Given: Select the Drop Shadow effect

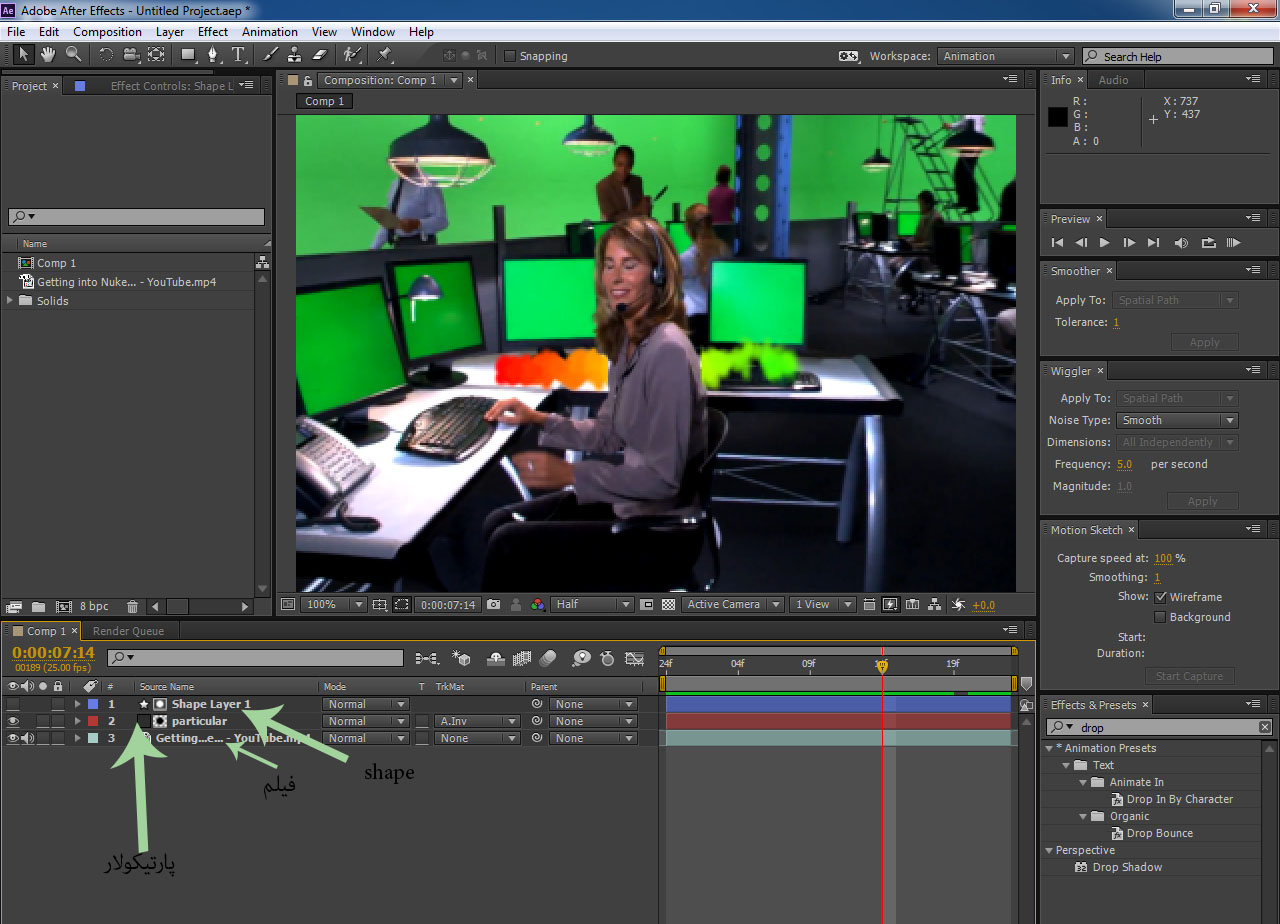Looking at the screenshot, I should [1127, 867].
